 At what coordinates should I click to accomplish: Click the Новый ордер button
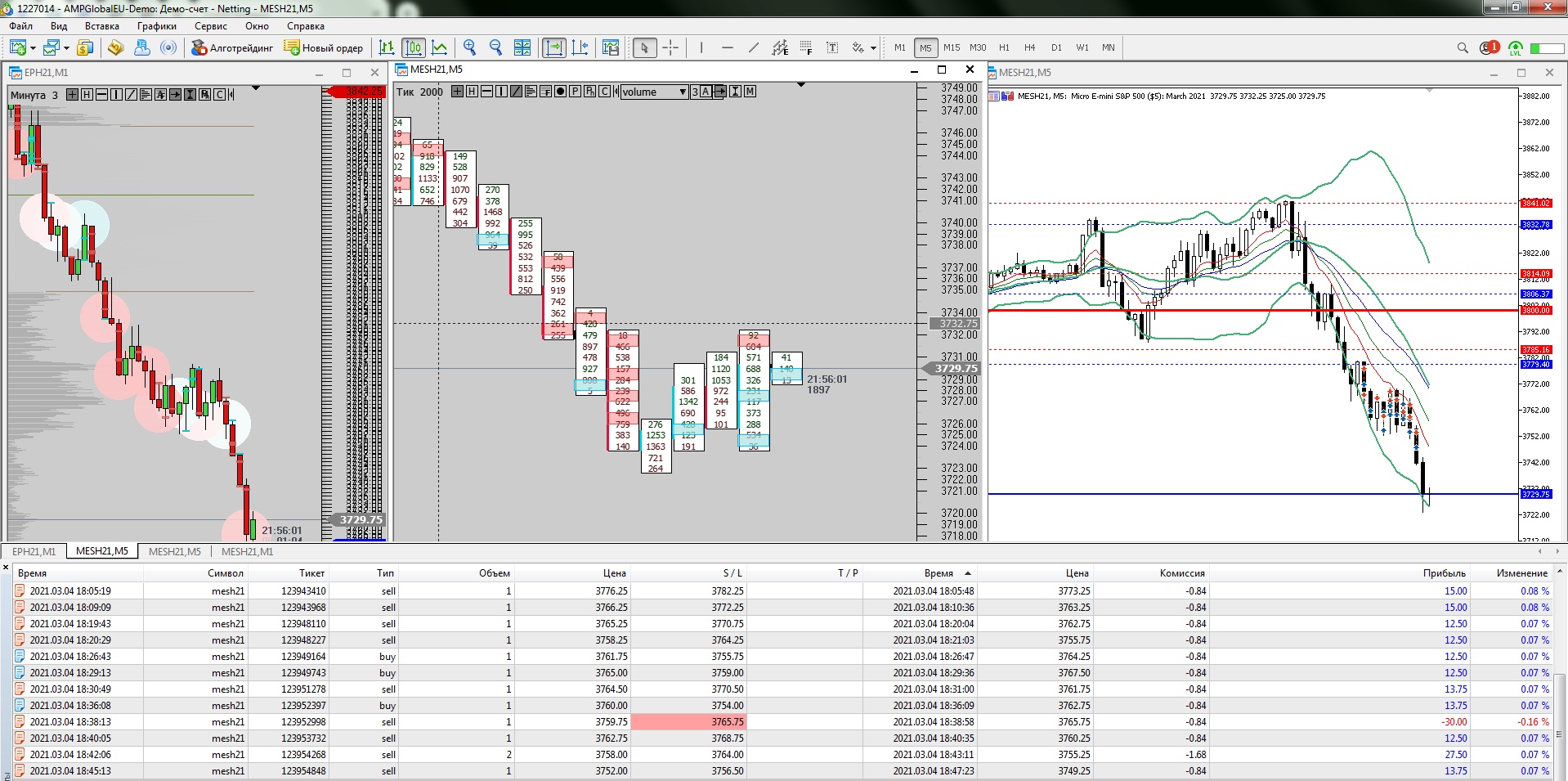(324, 47)
